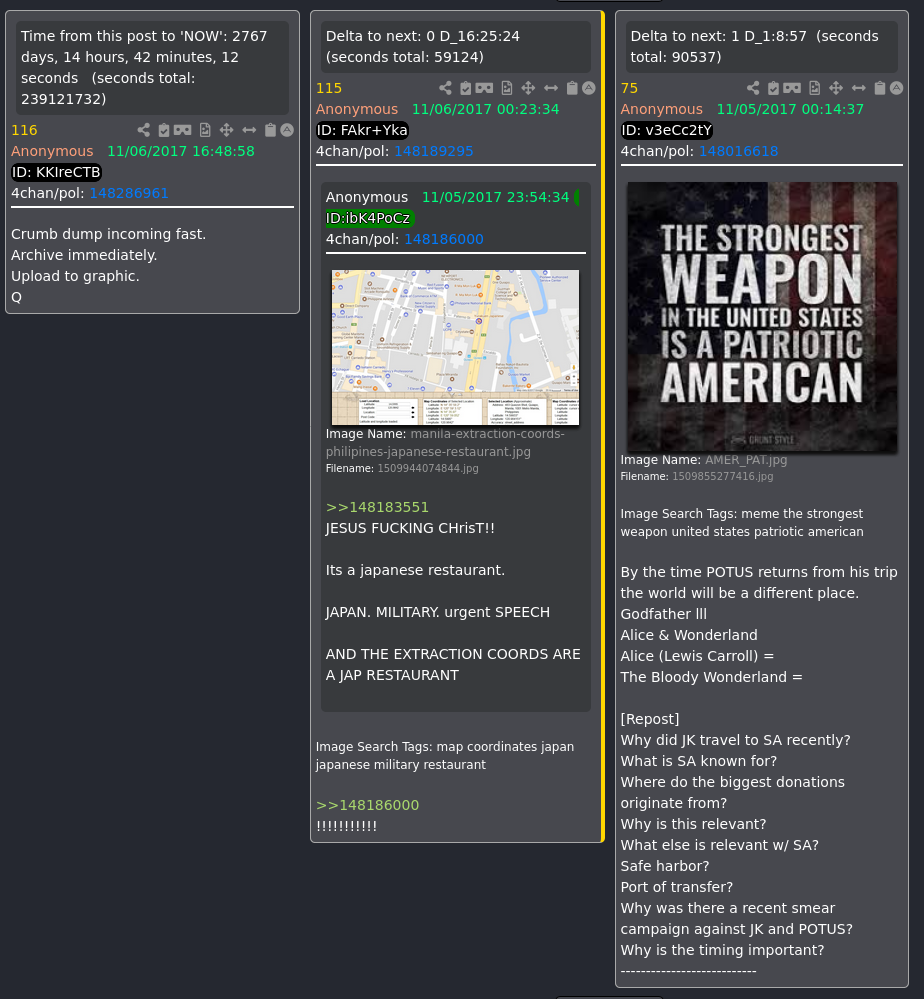Open 4chan/pol link 148016618
Viewport: 924px width, 999px height.
tap(739, 151)
